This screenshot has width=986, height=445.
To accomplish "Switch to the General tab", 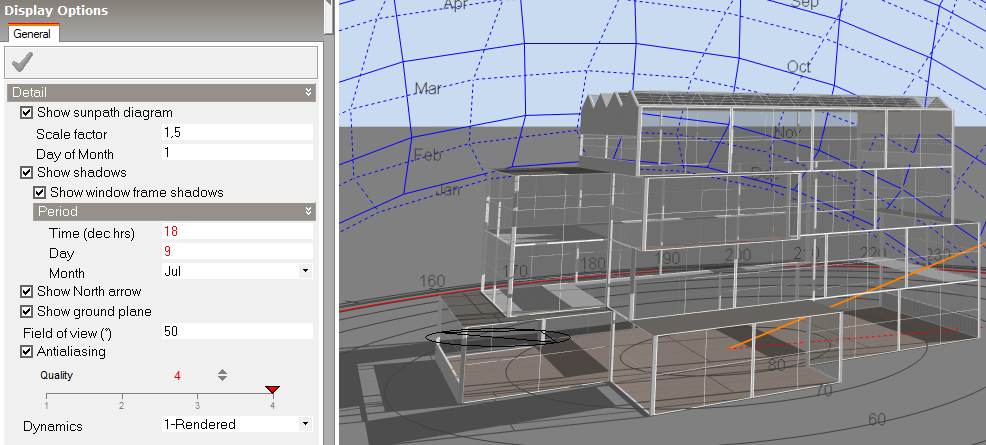I will pos(33,34).
